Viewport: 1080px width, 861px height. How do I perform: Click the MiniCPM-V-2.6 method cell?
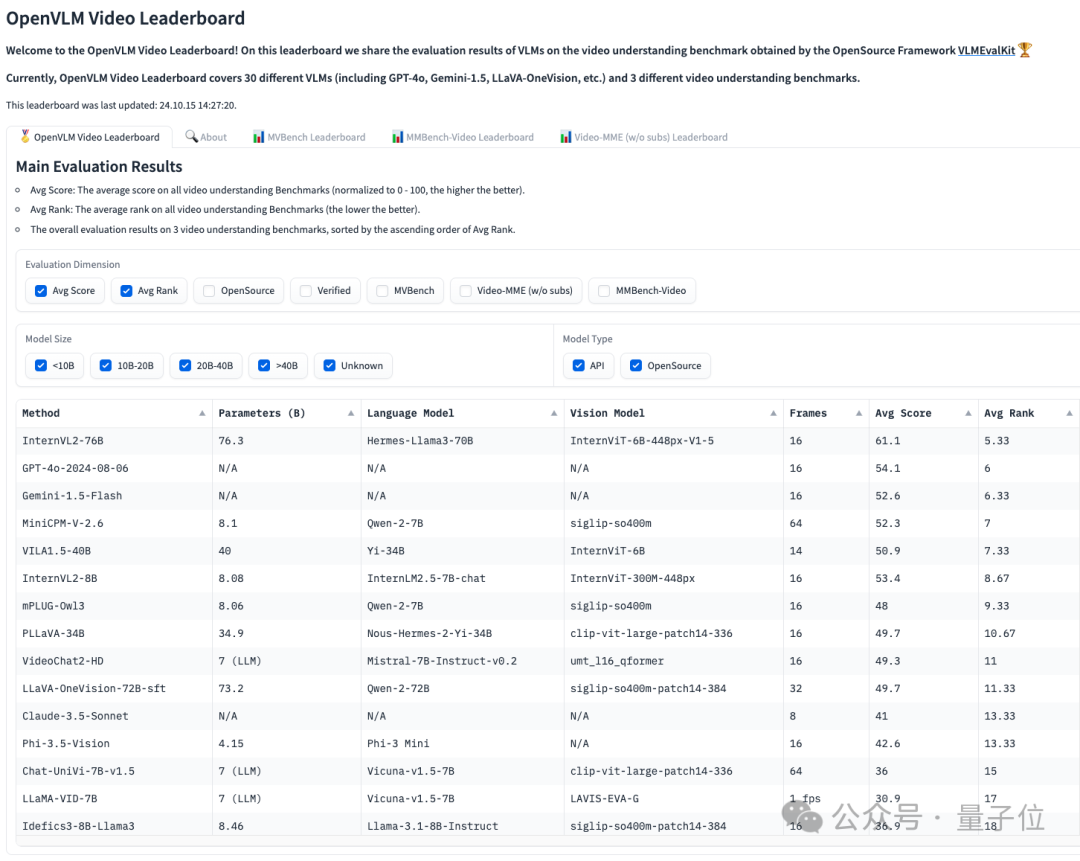click(x=114, y=523)
